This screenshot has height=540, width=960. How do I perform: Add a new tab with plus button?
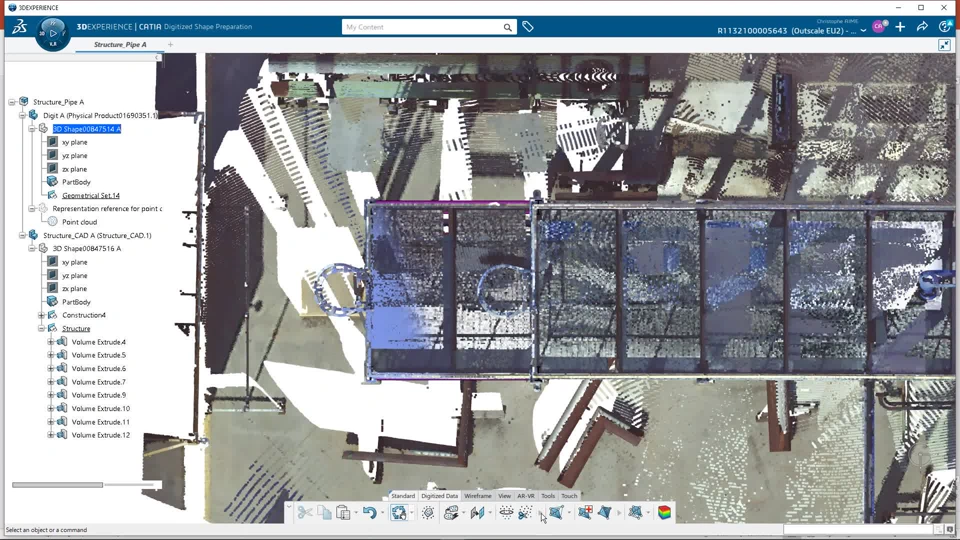(x=170, y=45)
